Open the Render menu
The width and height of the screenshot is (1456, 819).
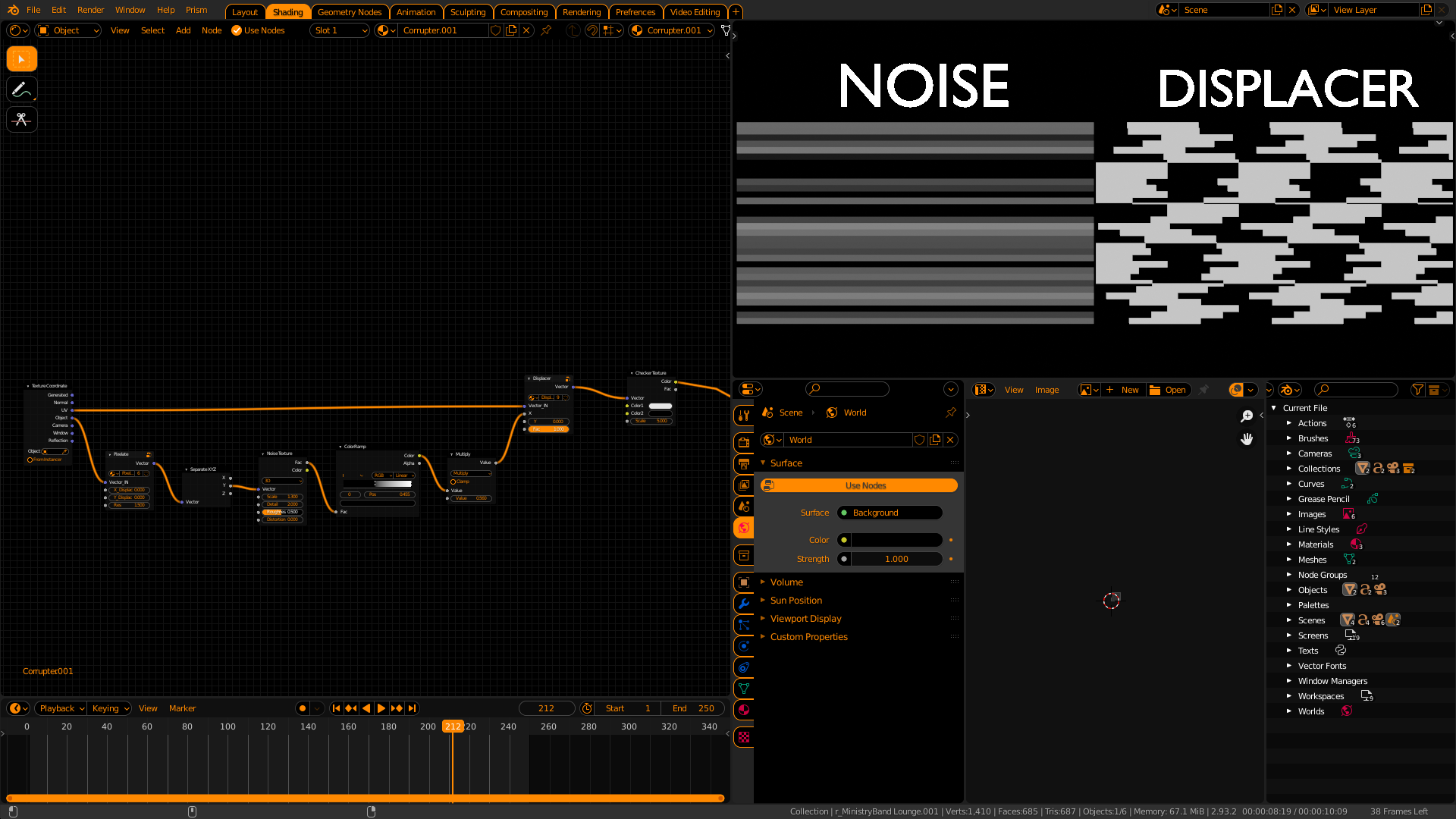click(x=90, y=10)
